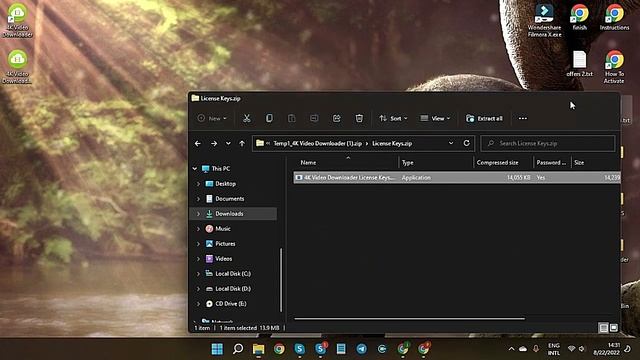Image resolution: width=640 pixels, height=360 pixels.
Task: Go back with the left arrow button
Action: [198, 144]
